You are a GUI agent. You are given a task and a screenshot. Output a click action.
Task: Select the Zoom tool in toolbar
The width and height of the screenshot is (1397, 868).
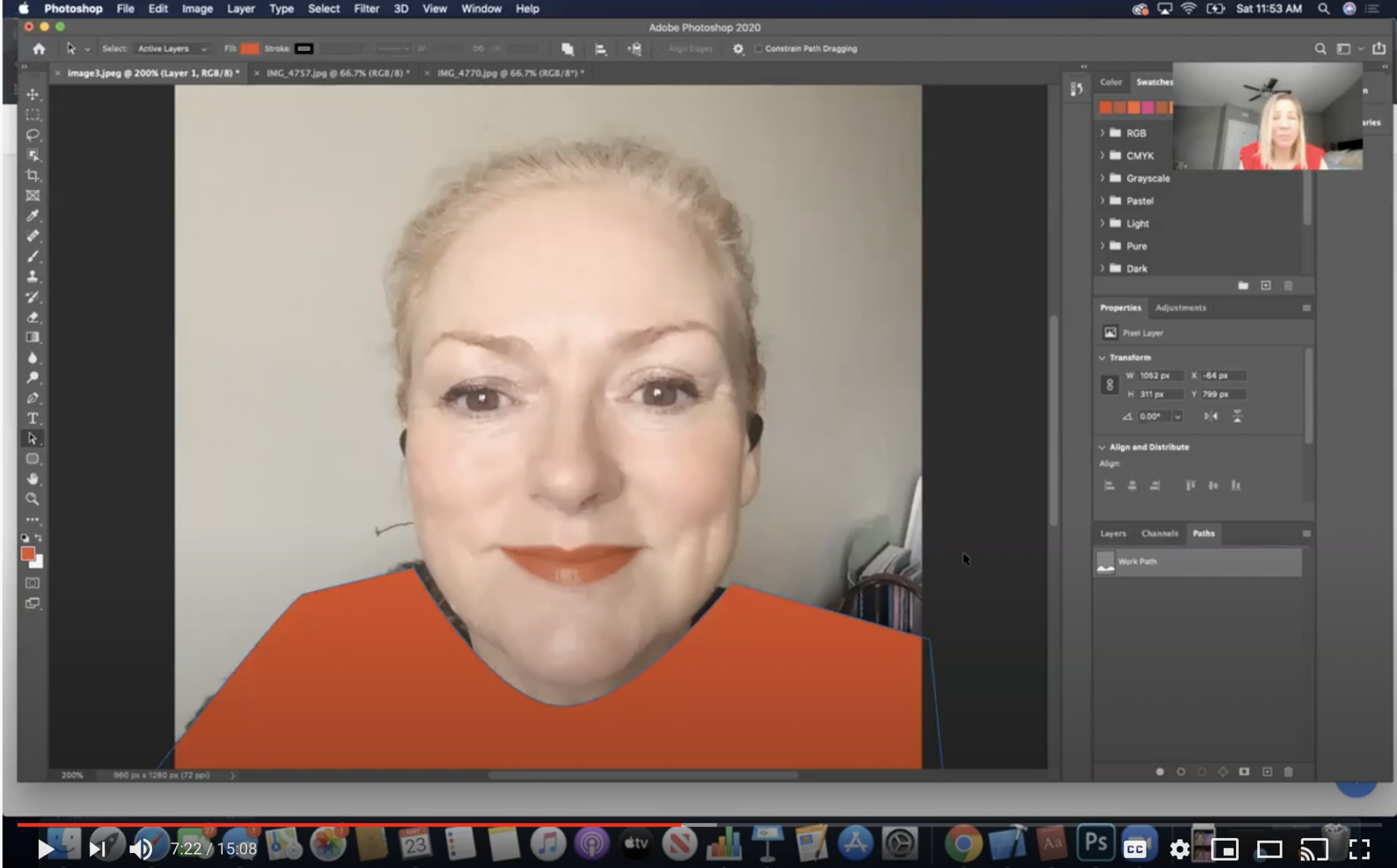(x=32, y=499)
